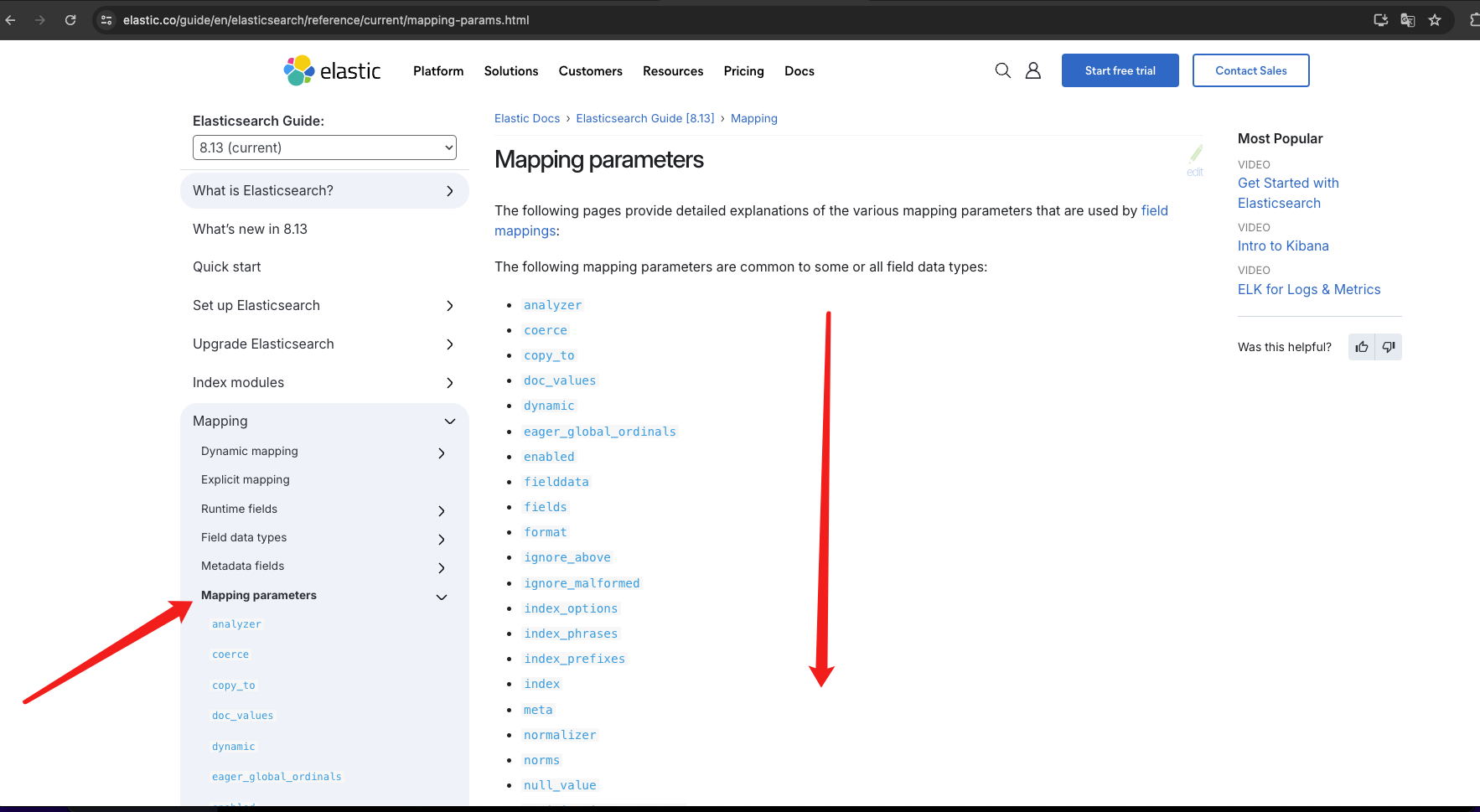
Task: Open the enabled parameter link in main list
Action: pyautogui.click(x=549, y=457)
